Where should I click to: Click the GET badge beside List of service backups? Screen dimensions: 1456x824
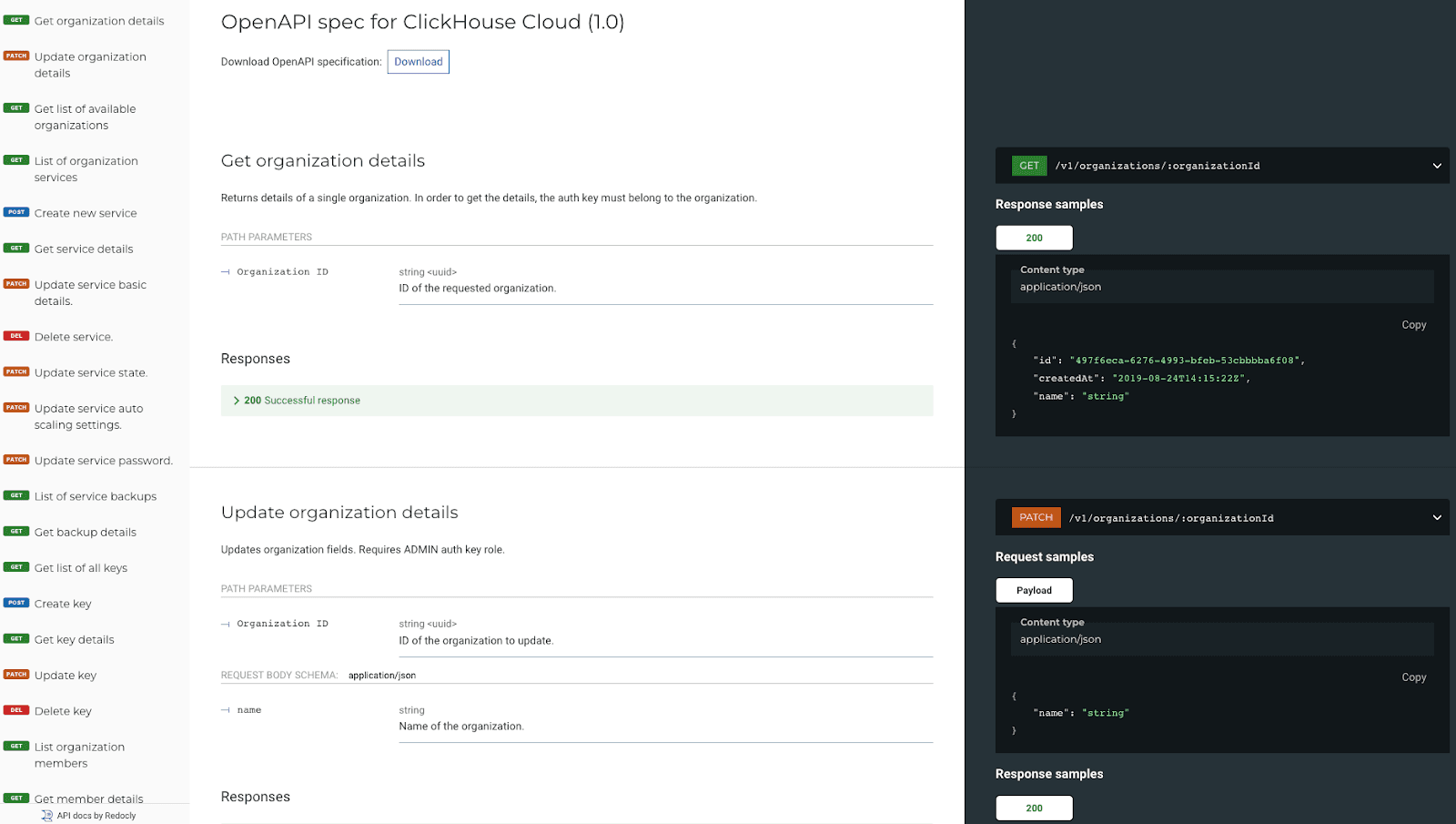16,495
